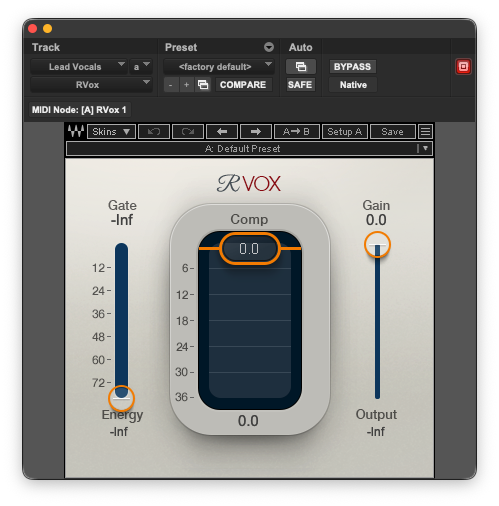This screenshot has height=506, width=499.
Task: Select previous preset with minus button
Action: [x=171, y=85]
